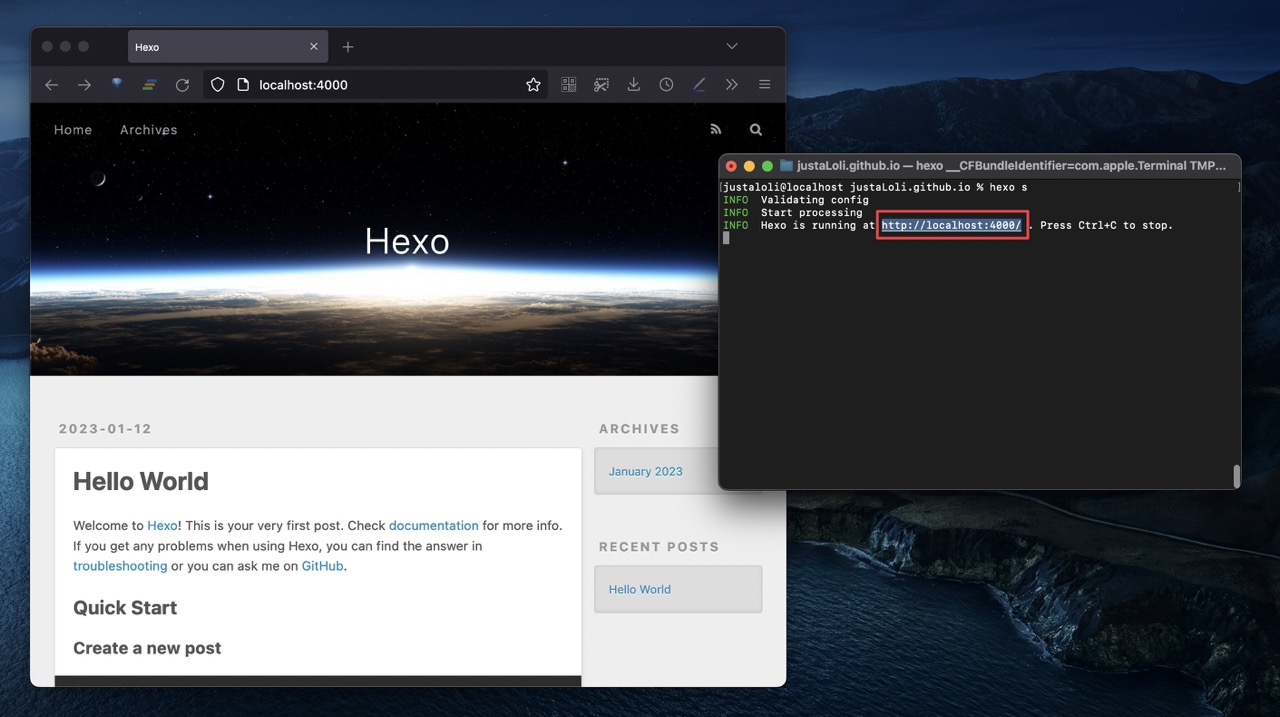Open the browser downloads panel
1280x717 pixels.
[x=634, y=85]
